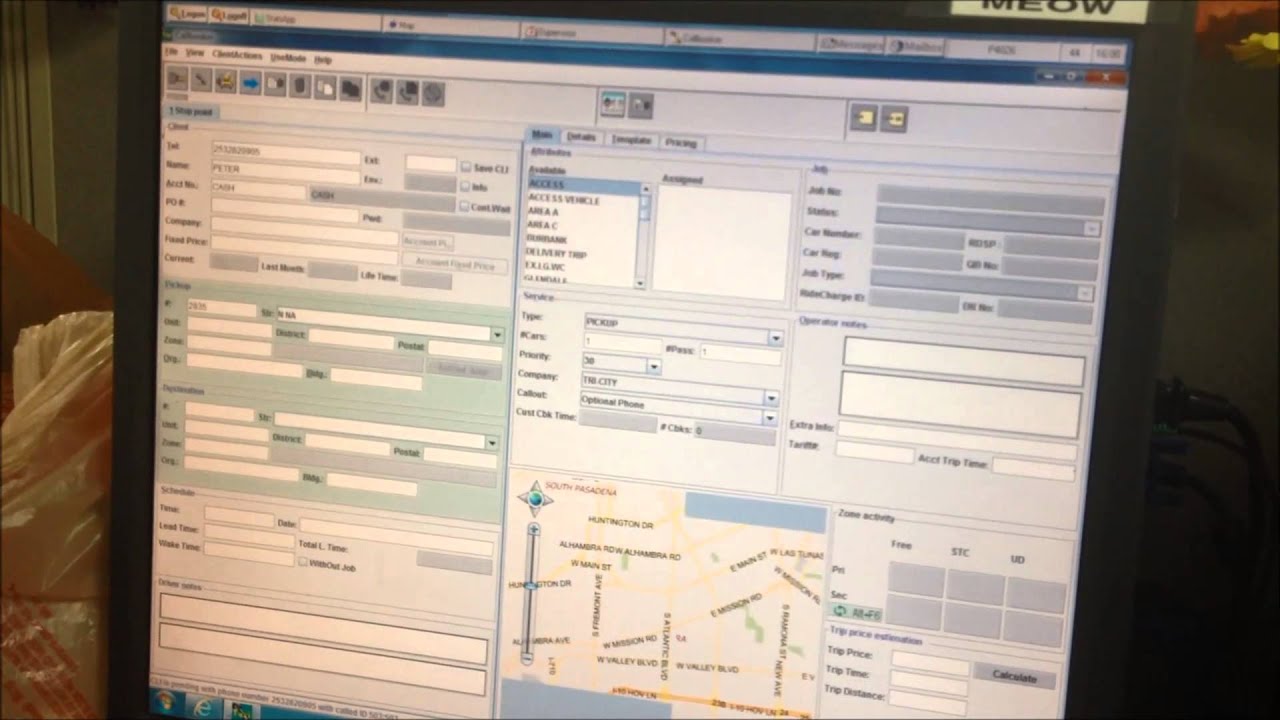1280x720 pixels.
Task: Click the gray icon right of the picture icon
Action: tap(641, 105)
